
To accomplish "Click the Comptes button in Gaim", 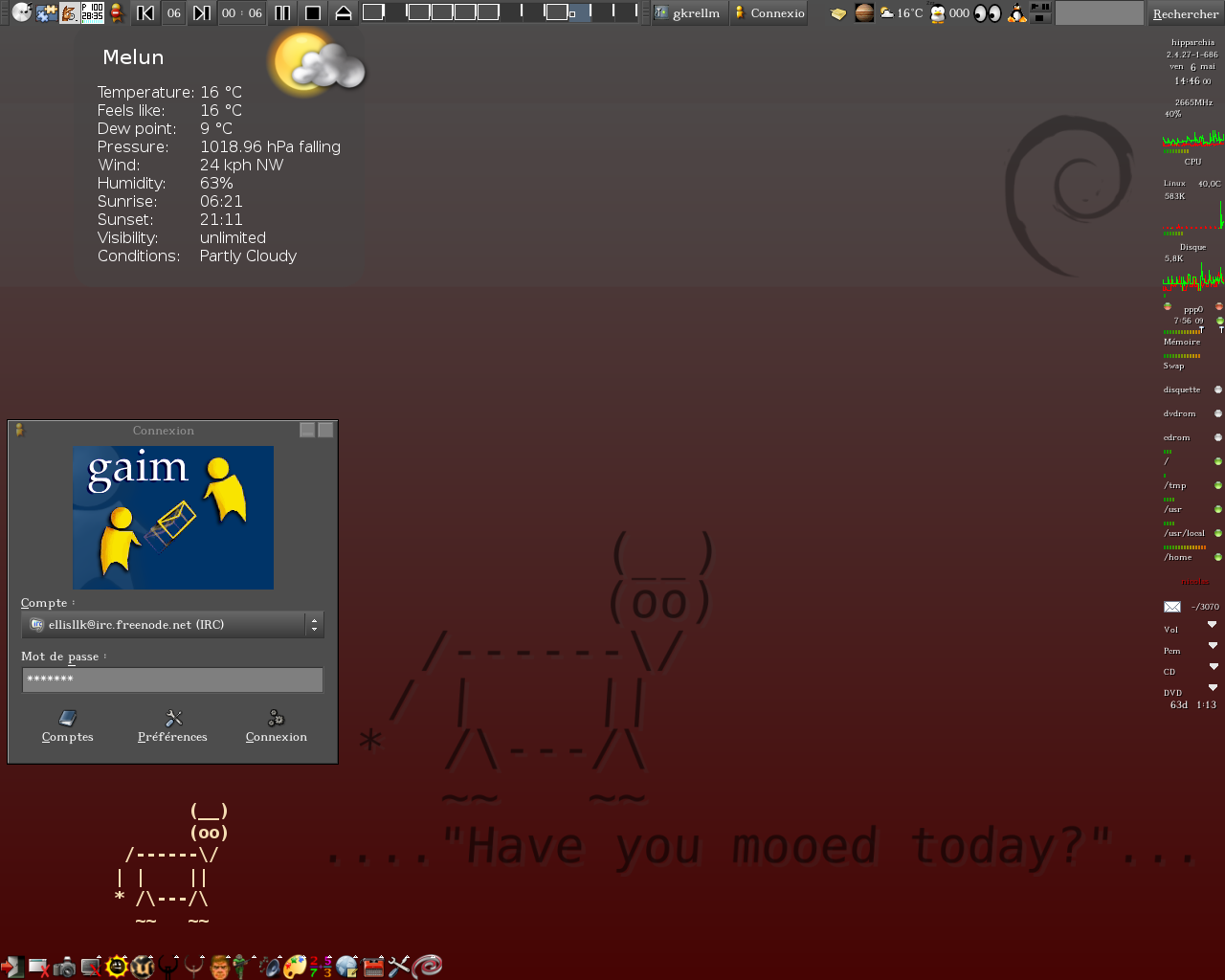I will tap(67, 726).
